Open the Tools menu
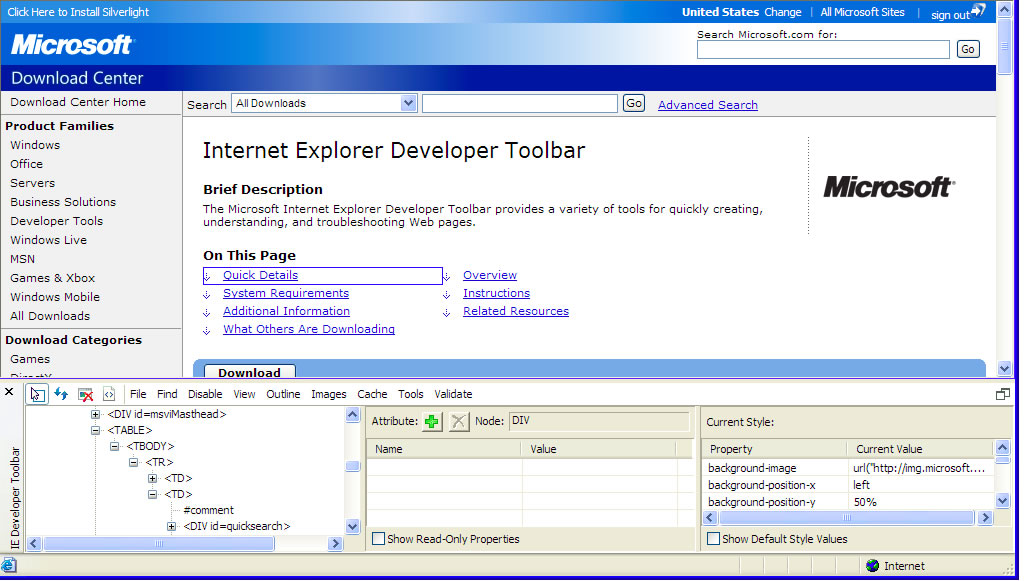Viewport: 1024px width, 581px height. (411, 394)
